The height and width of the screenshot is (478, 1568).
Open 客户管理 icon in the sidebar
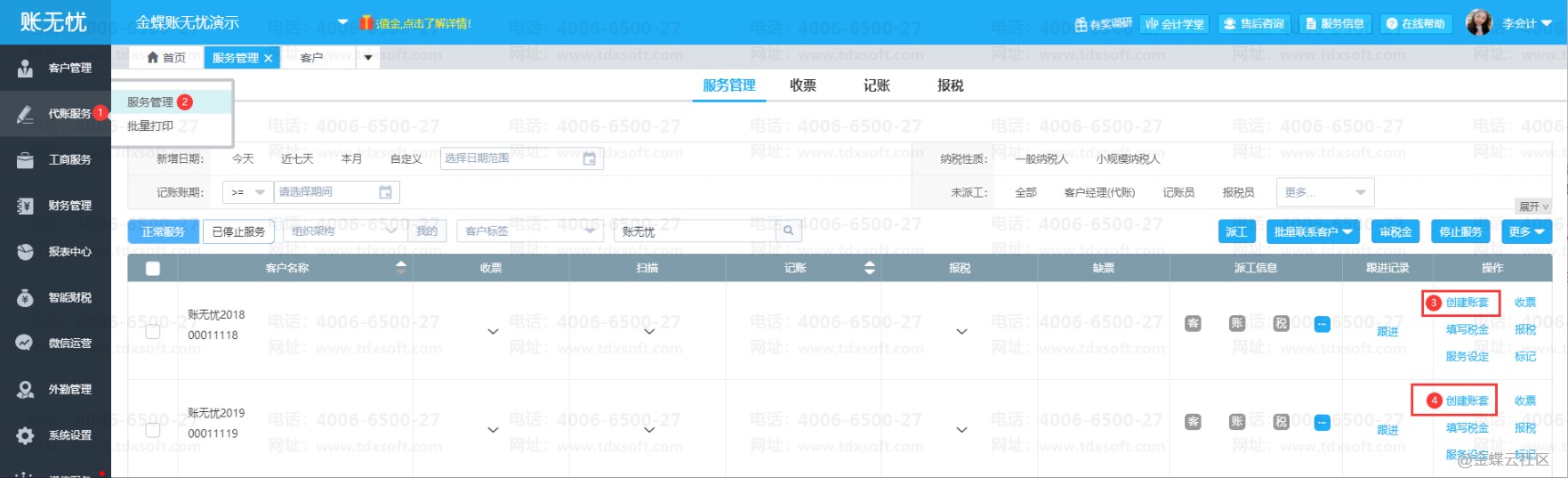tap(25, 68)
